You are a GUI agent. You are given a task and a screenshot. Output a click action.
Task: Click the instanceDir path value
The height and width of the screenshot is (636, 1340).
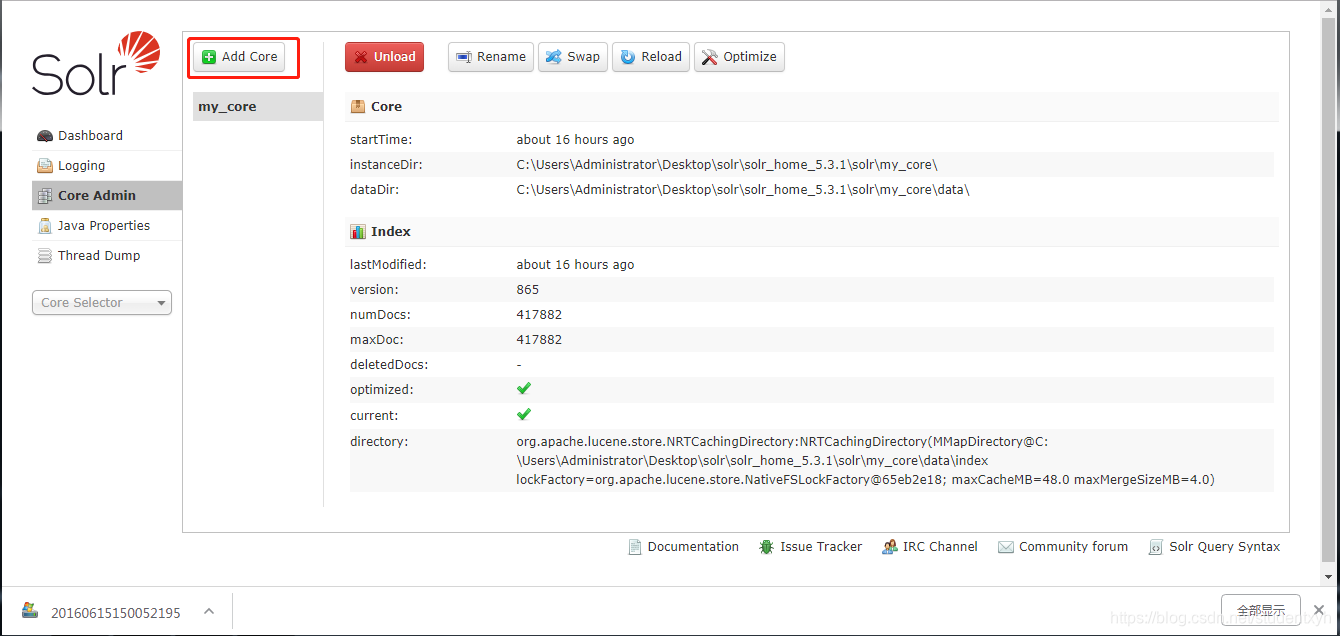727,165
